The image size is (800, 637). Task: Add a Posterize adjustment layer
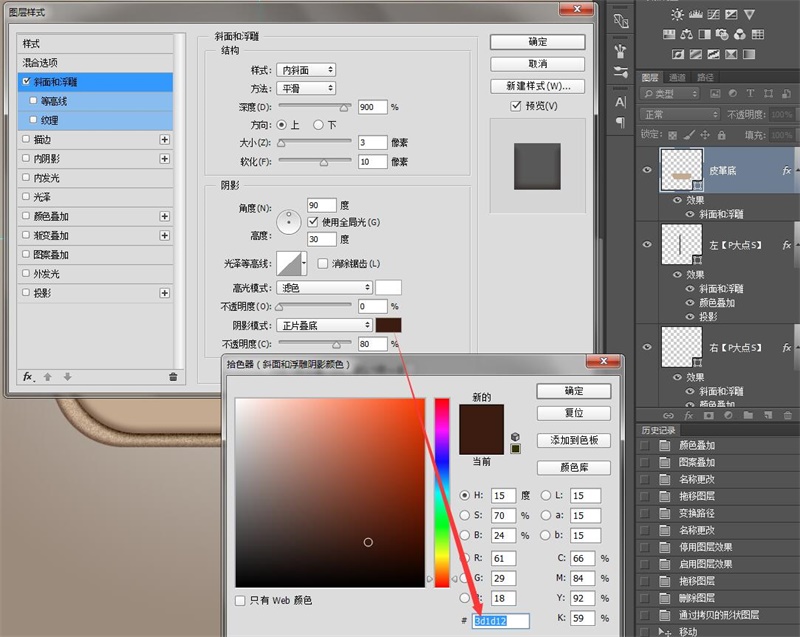(695, 54)
